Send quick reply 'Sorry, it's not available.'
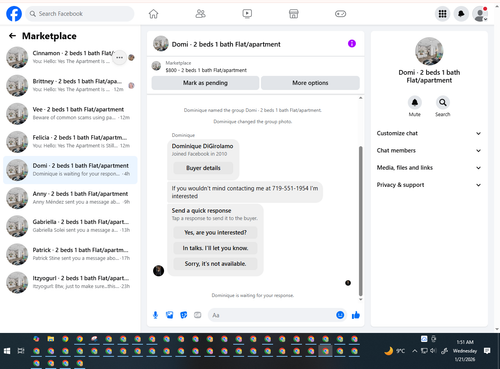Screen dimensions: 500x369 coord(215,264)
